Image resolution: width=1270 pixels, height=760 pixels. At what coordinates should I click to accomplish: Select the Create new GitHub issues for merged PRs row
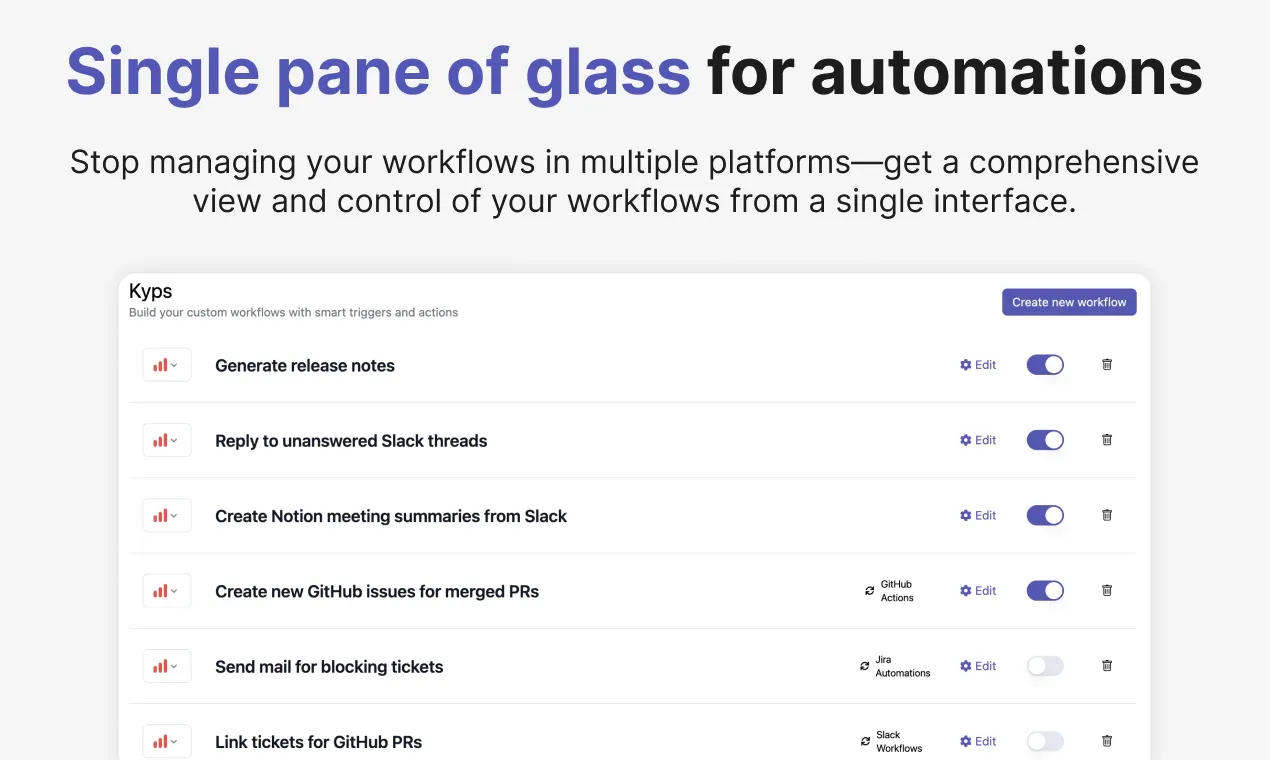point(633,591)
